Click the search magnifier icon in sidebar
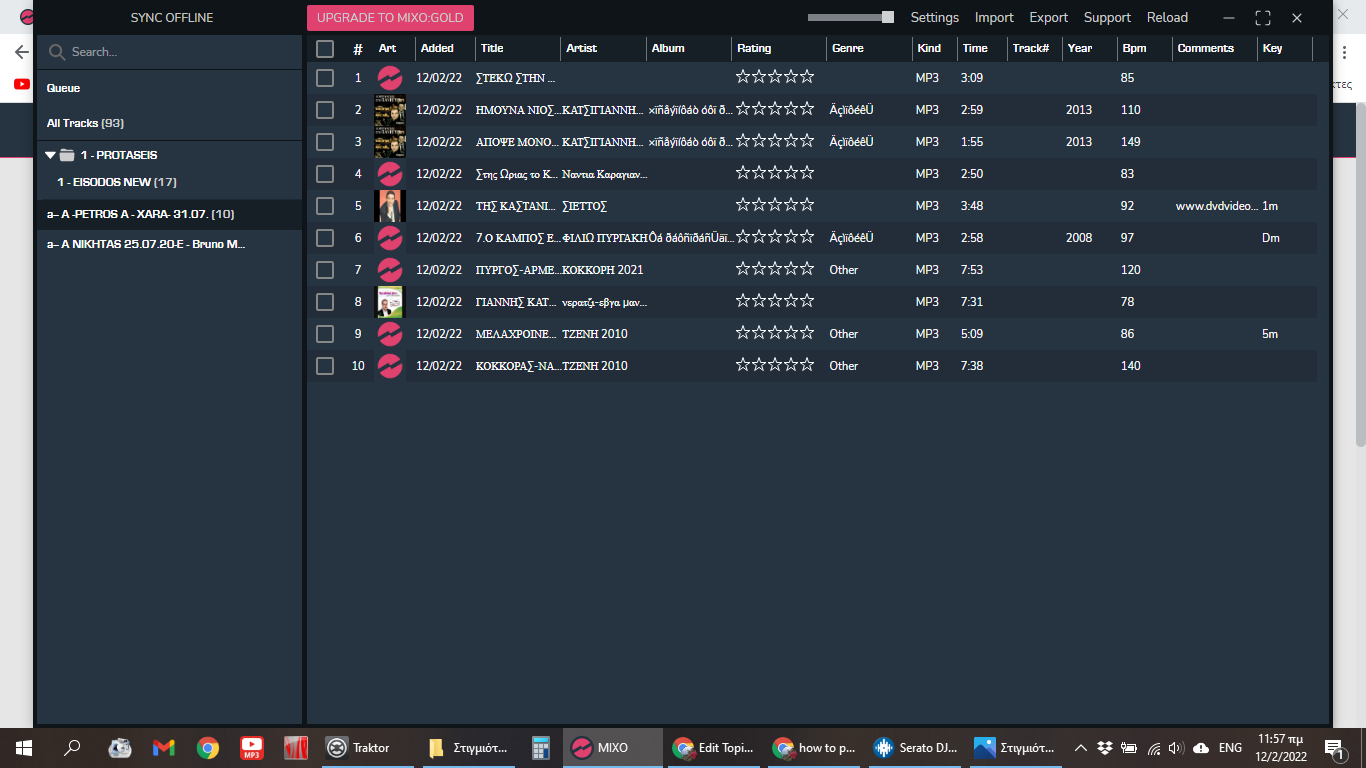The height and width of the screenshot is (768, 1366). (x=57, y=52)
